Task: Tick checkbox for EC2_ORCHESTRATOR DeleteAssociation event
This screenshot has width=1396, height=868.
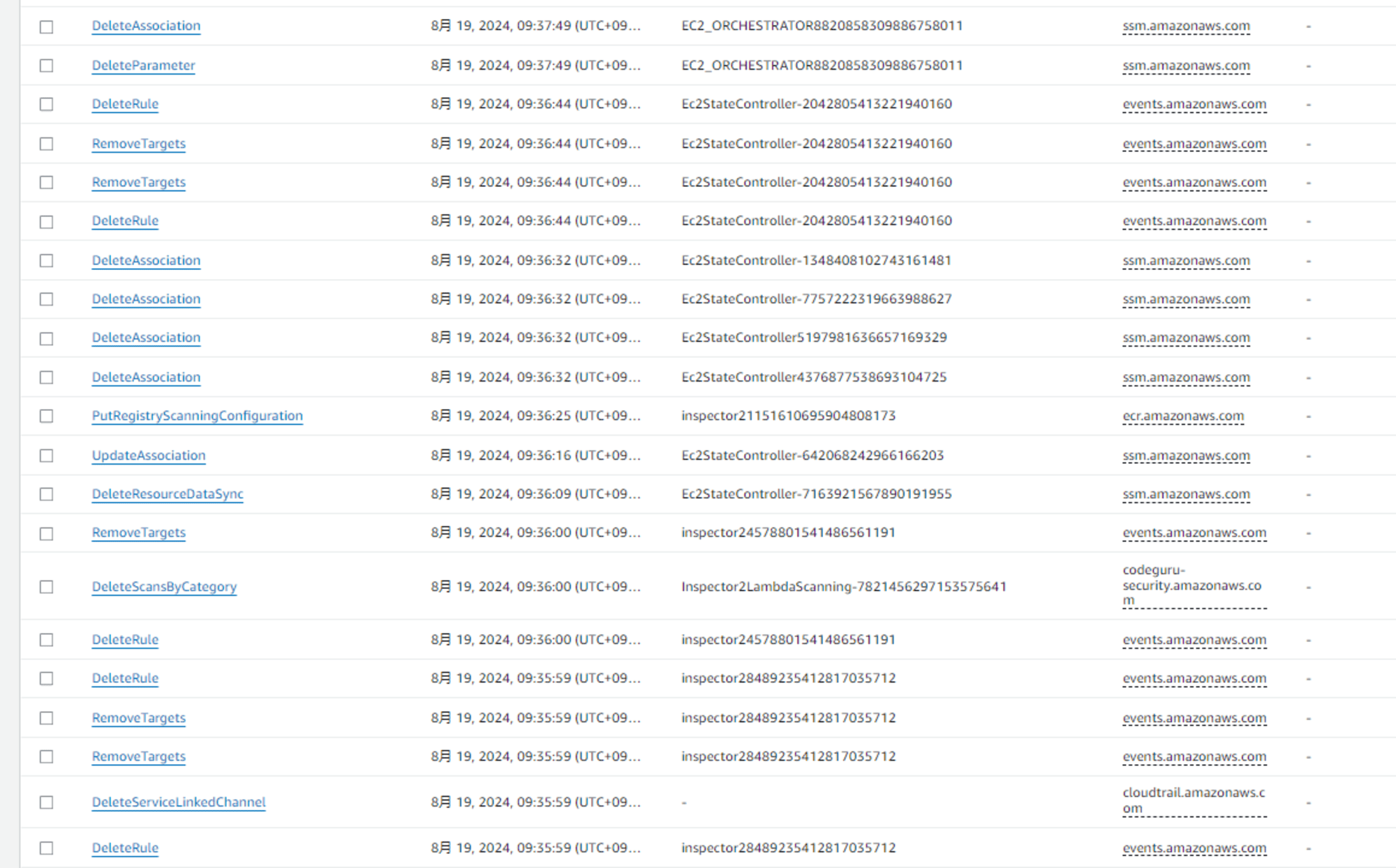Action: coord(47,27)
